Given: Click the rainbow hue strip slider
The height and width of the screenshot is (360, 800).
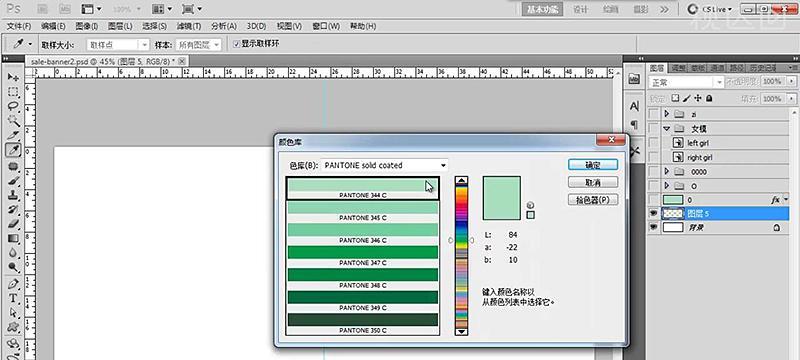Looking at the screenshot, I should (461, 255).
